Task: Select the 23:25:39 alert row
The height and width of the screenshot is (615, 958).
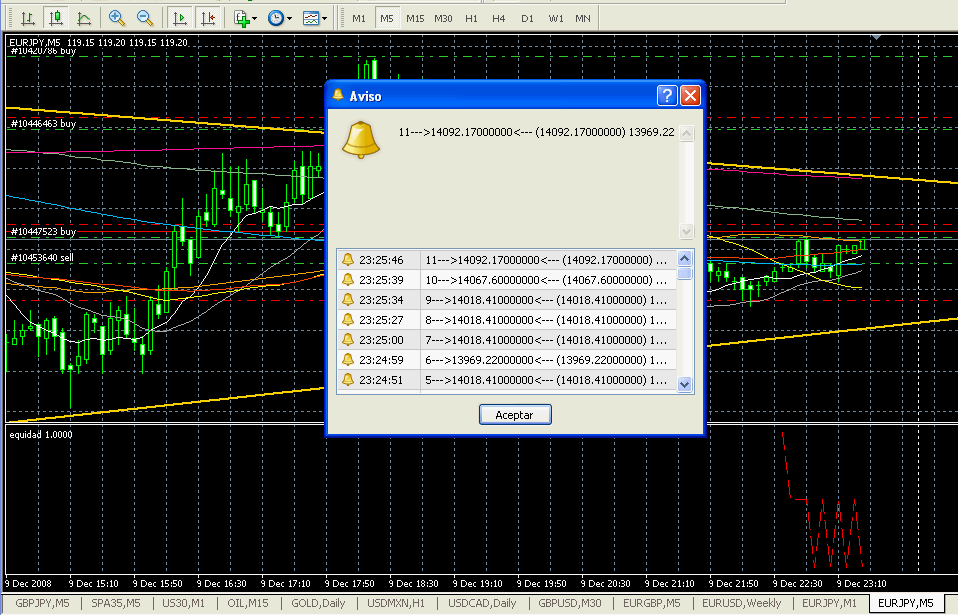Action: pyautogui.click(x=506, y=280)
